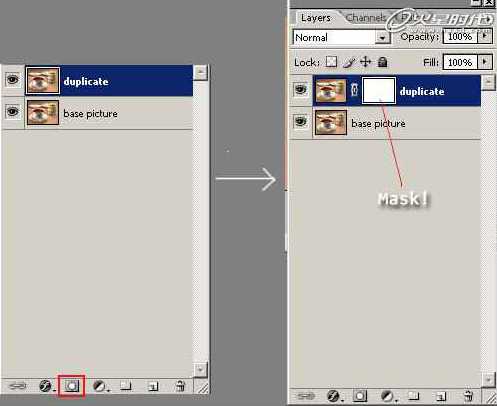
Task: Select the white layer mask thumbnail
Action: [379, 90]
